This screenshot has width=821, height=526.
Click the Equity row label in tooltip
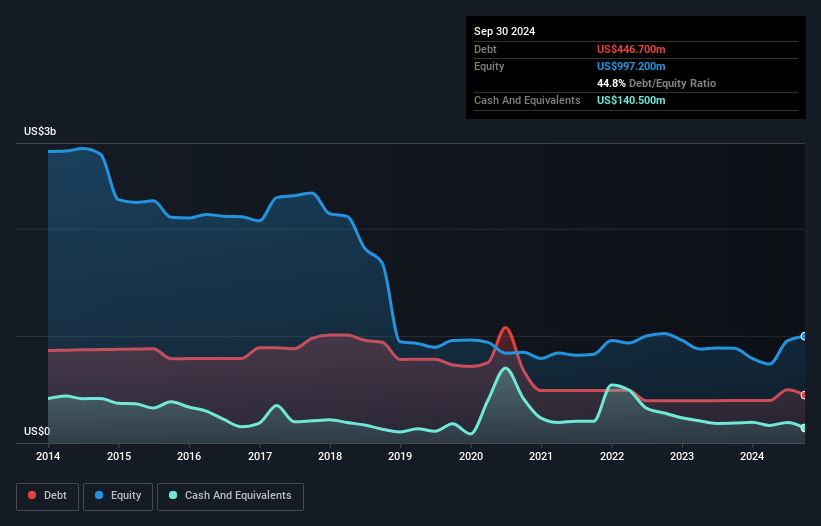point(489,66)
